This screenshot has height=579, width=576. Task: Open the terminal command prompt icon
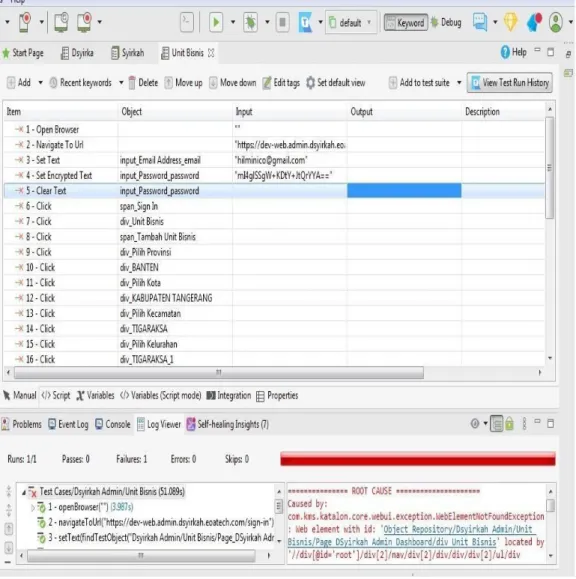point(187,22)
